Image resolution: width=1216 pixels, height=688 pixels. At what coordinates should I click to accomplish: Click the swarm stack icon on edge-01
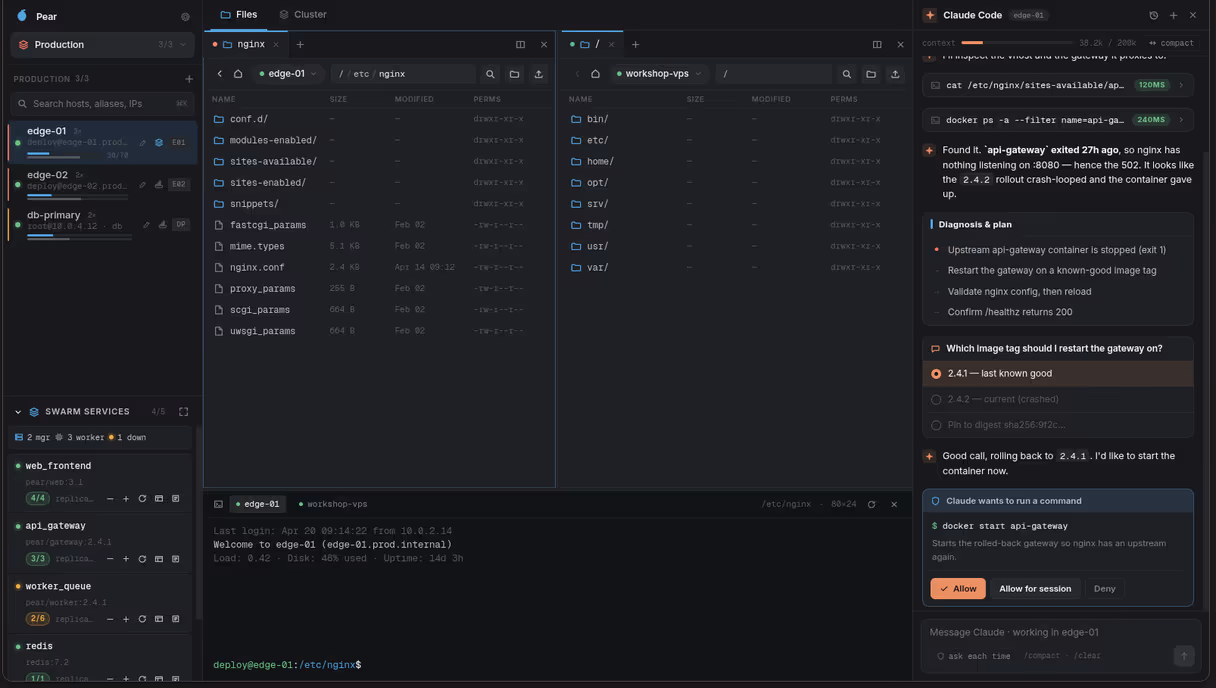(159, 143)
